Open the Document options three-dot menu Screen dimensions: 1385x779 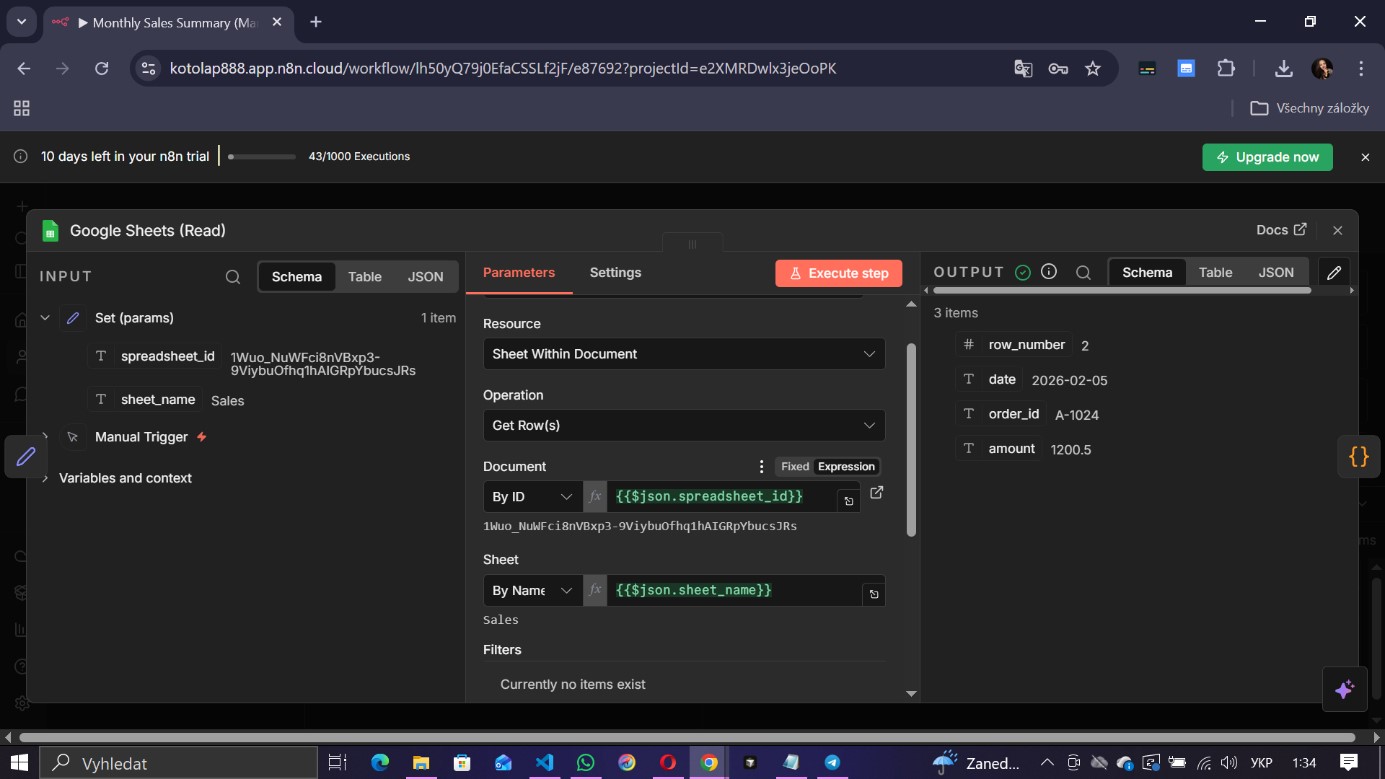point(761,467)
